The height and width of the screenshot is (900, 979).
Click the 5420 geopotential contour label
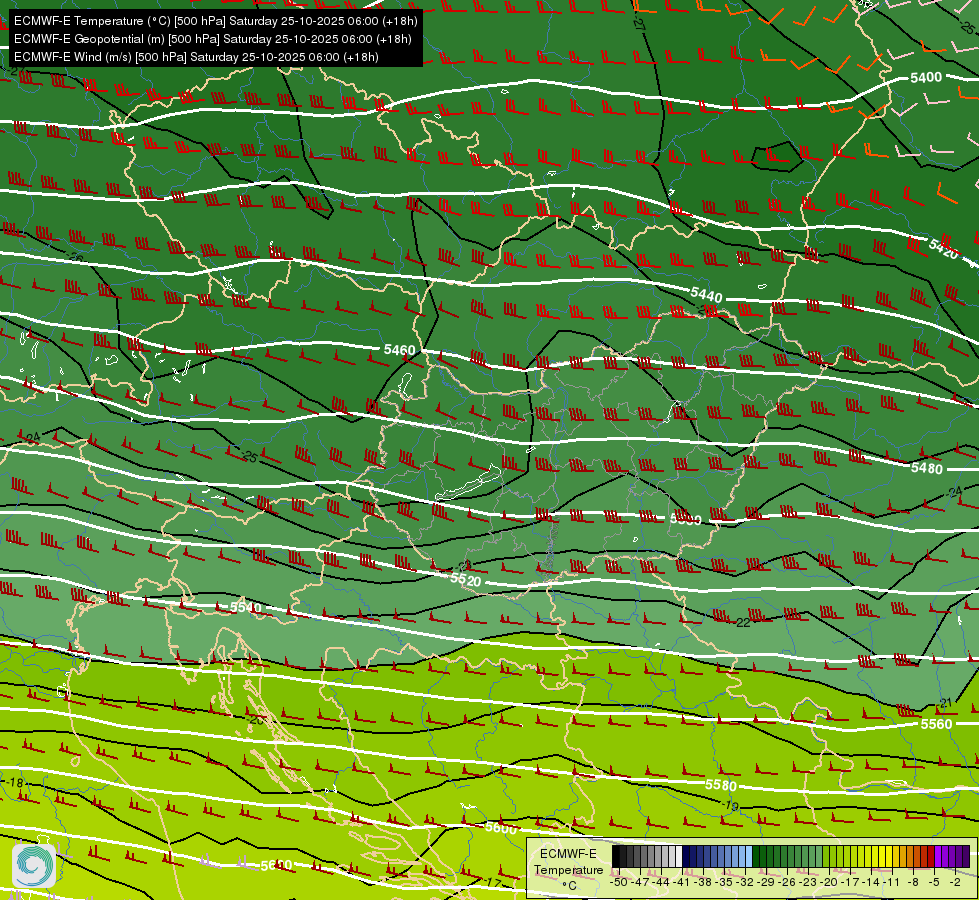(x=943, y=249)
